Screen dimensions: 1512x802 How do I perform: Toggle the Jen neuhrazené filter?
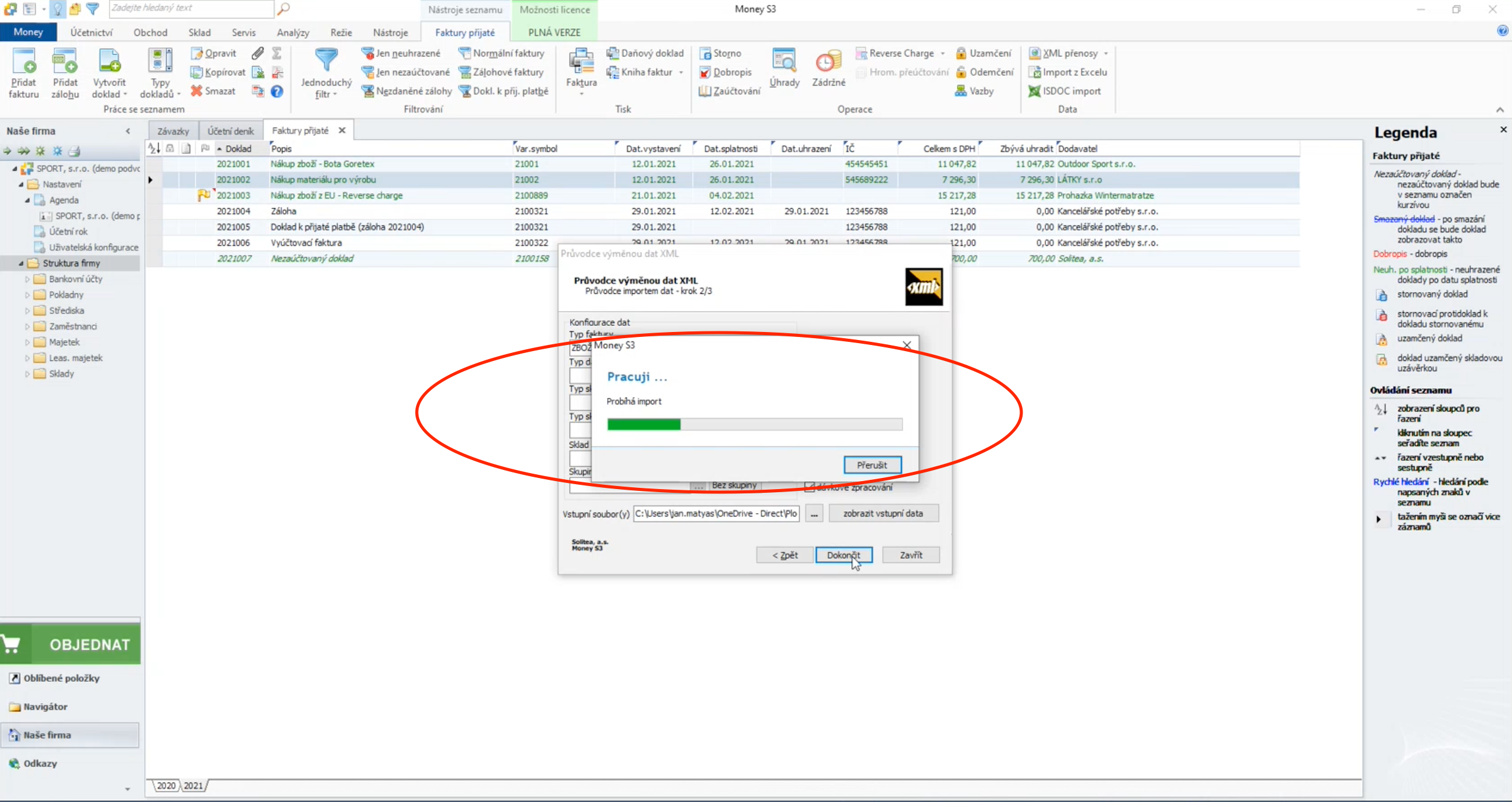point(401,54)
